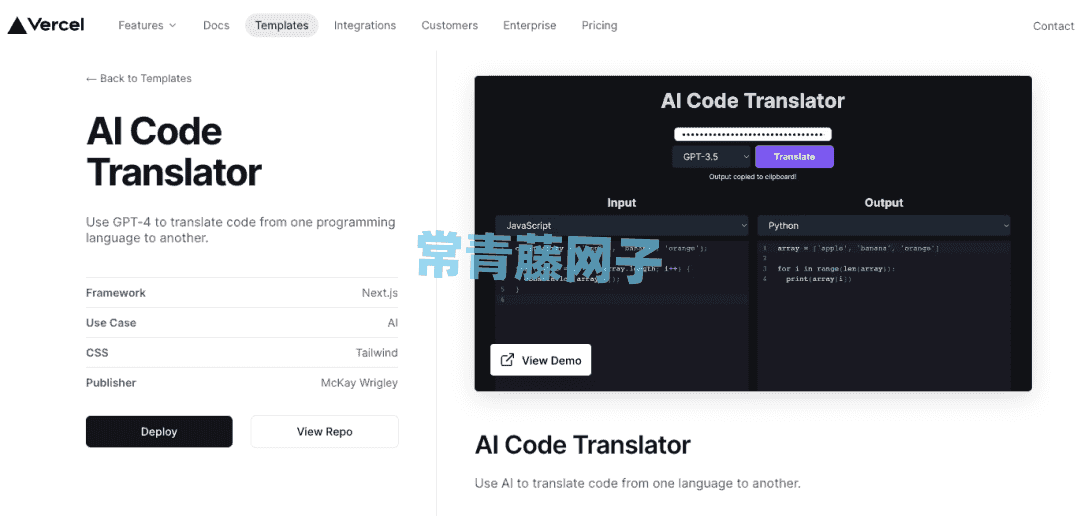1080x516 pixels.
Task: Click the Python output code area
Action: [884, 316]
